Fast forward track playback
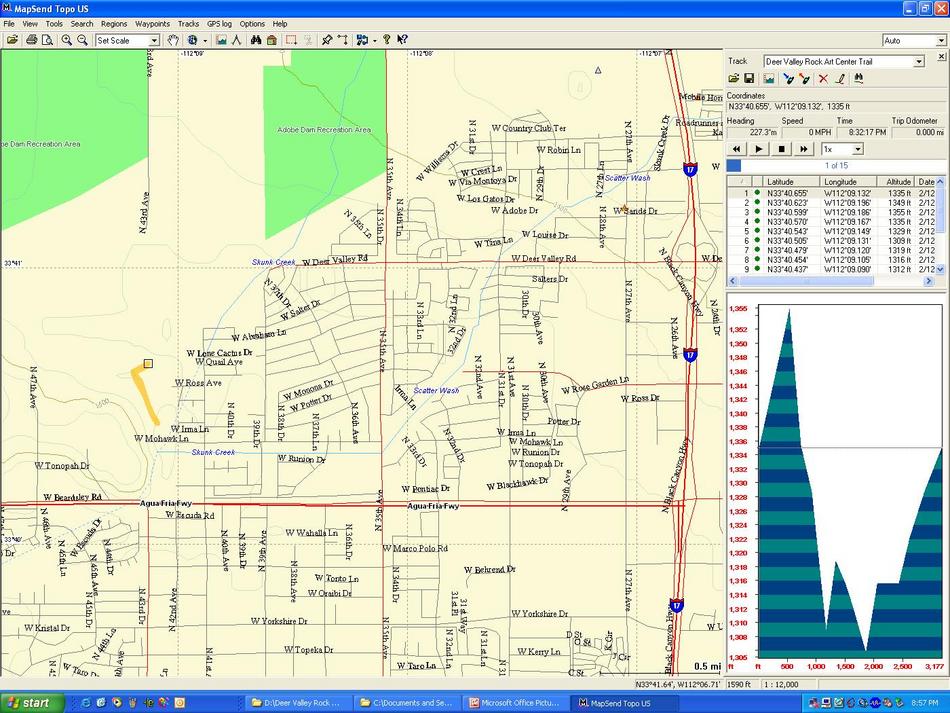The image size is (950, 713). (x=803, y=149)
